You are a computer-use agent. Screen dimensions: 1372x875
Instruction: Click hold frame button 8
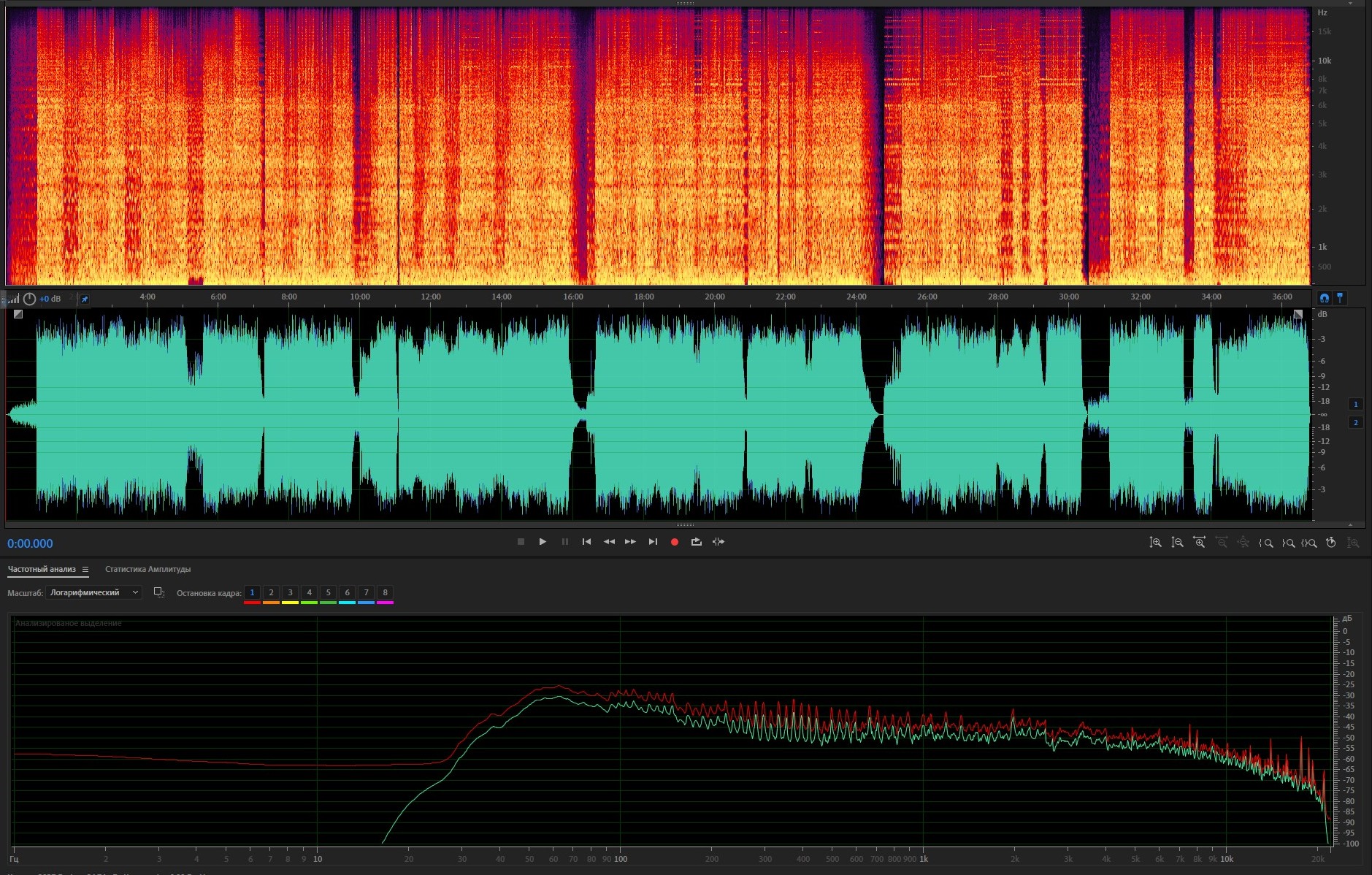pos(385,592)
